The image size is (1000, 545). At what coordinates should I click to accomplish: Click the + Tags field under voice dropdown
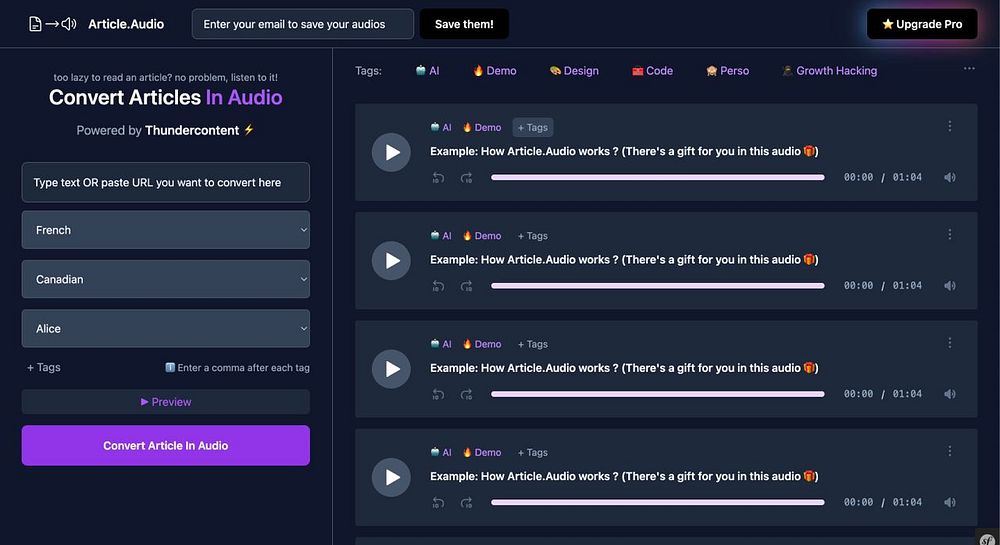44,367
